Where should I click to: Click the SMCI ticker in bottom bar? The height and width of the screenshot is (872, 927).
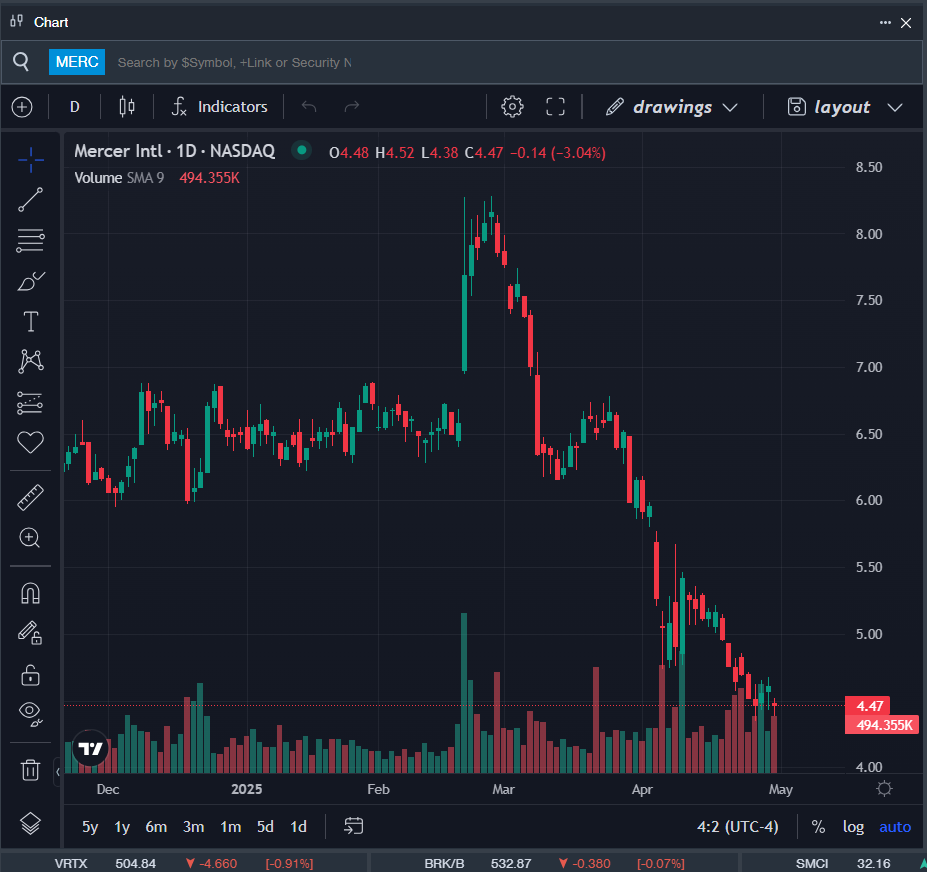812,864
